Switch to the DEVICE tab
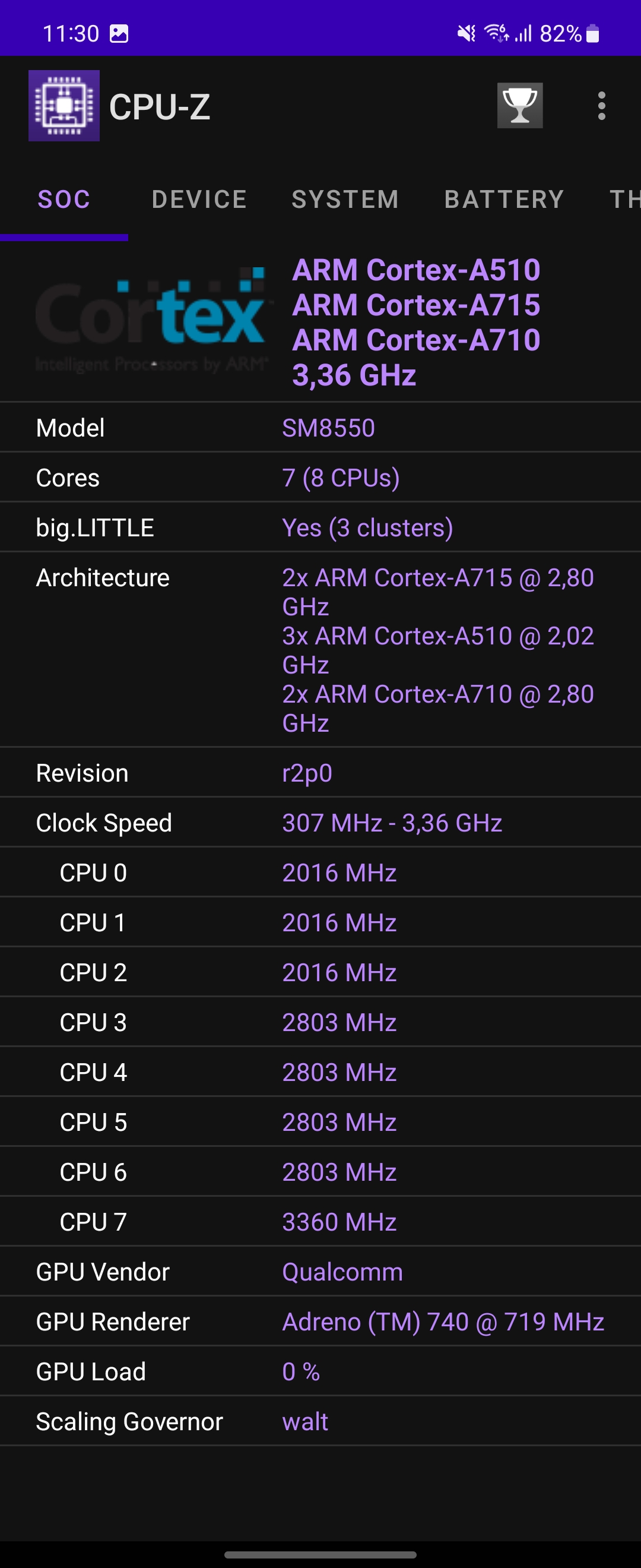The height and width of the screenshot is (1568, 641). [x=199, y=200]
